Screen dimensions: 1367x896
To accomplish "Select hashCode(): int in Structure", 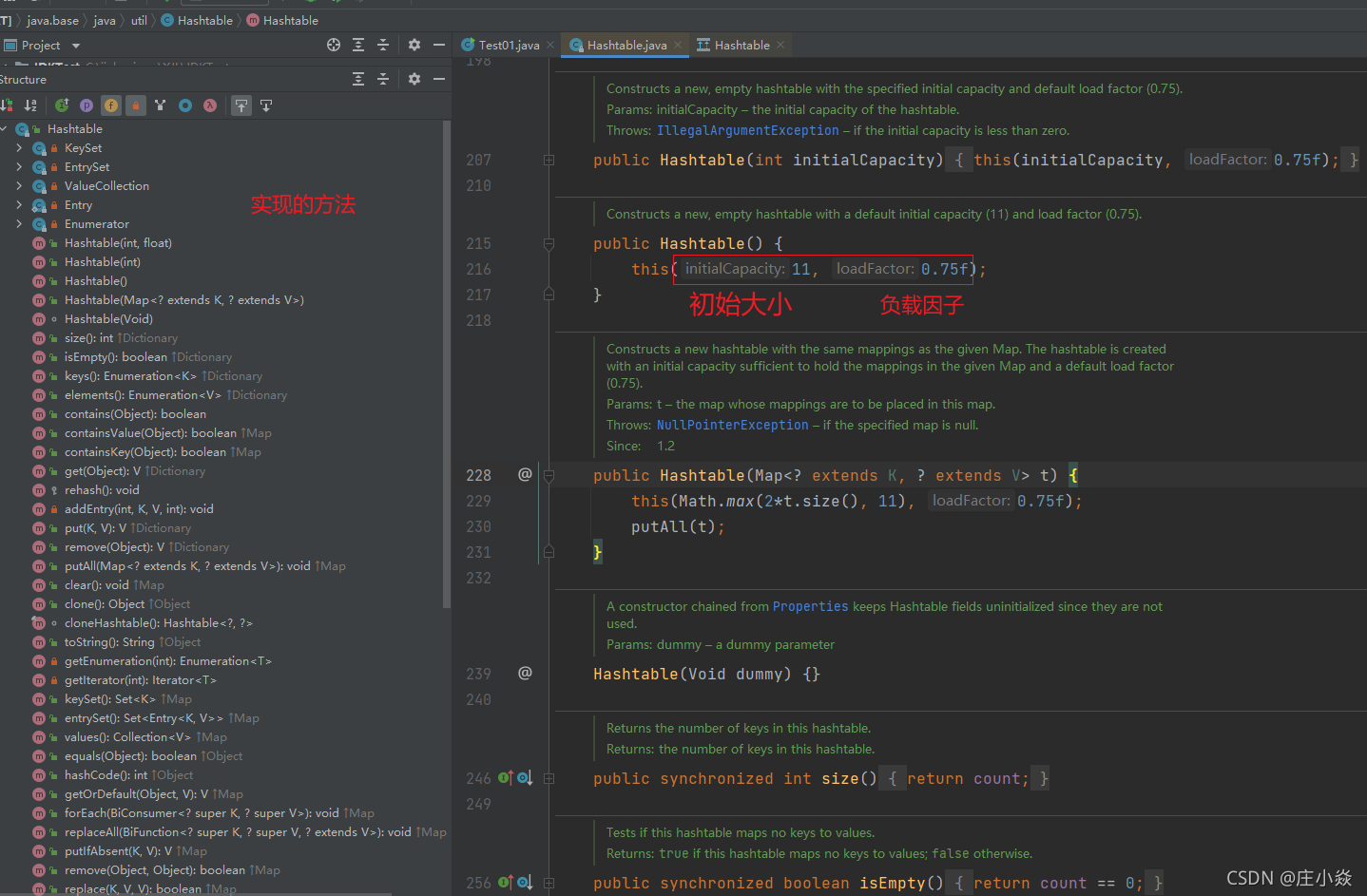I will 106,774.
